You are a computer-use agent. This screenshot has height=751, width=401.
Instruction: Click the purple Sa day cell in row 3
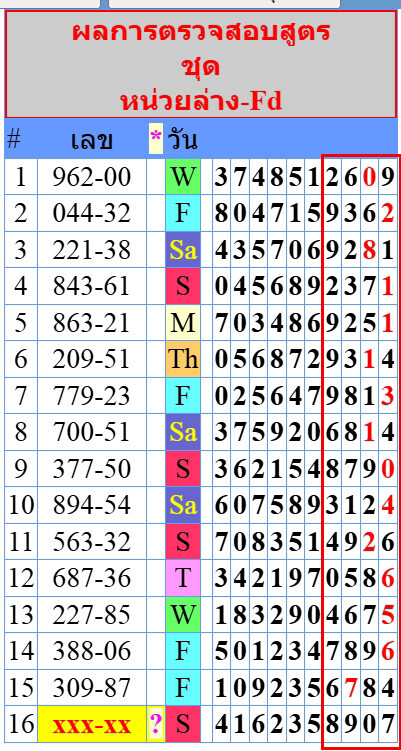183,250
